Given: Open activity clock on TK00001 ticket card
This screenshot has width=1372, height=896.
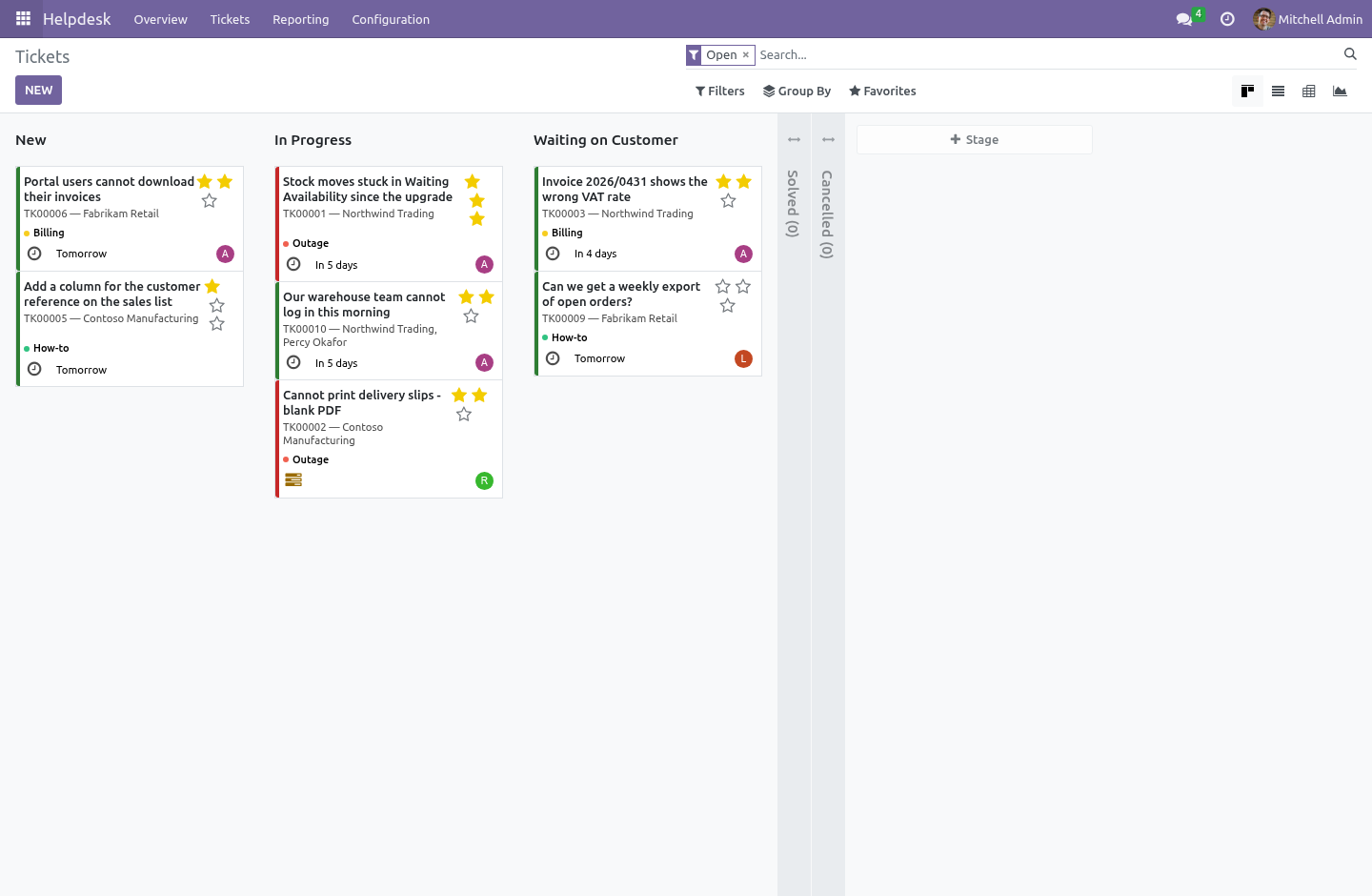Looking at the screenshot, I should 293,264.
